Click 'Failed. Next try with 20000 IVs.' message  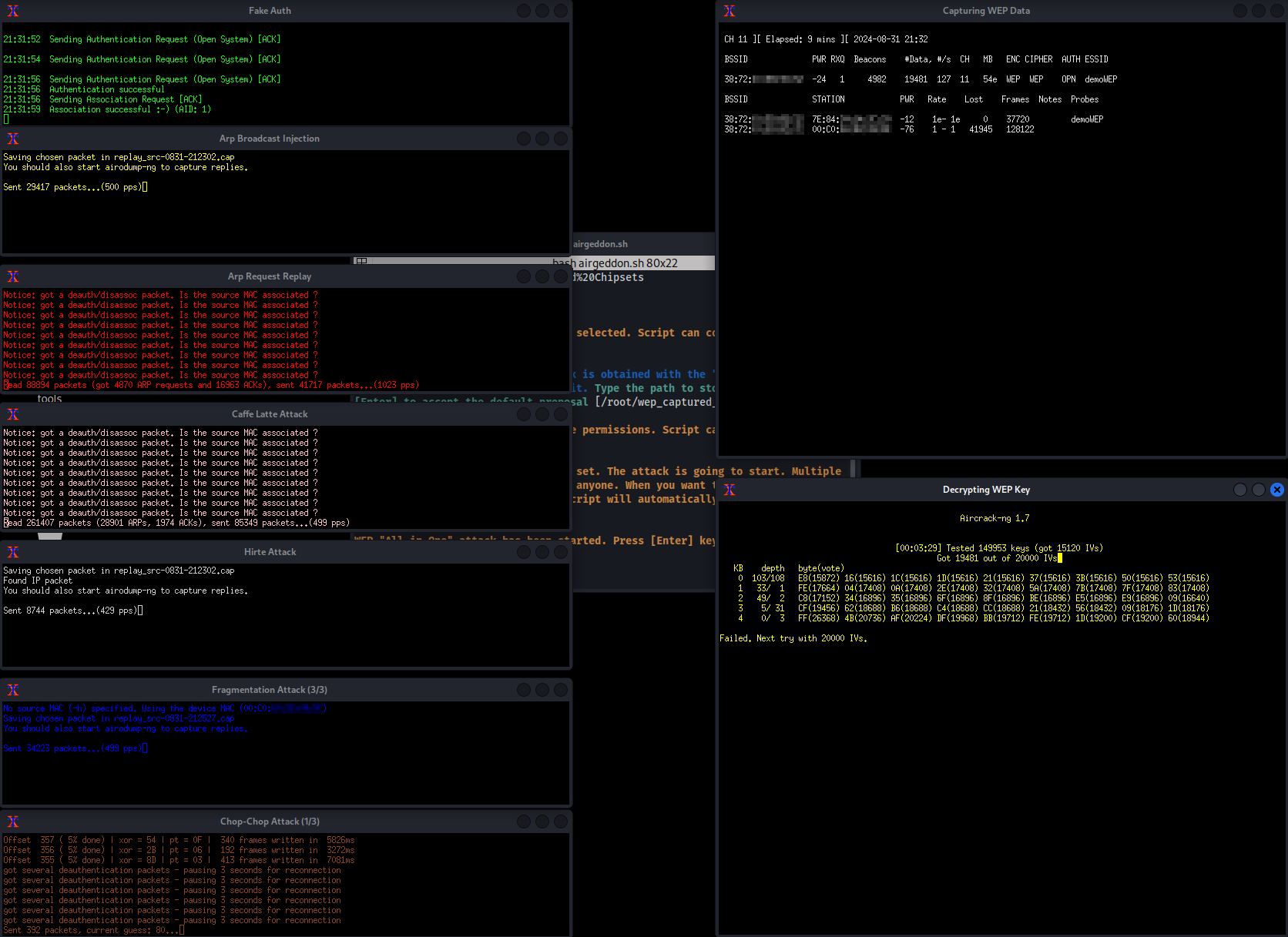click(793, 638)
